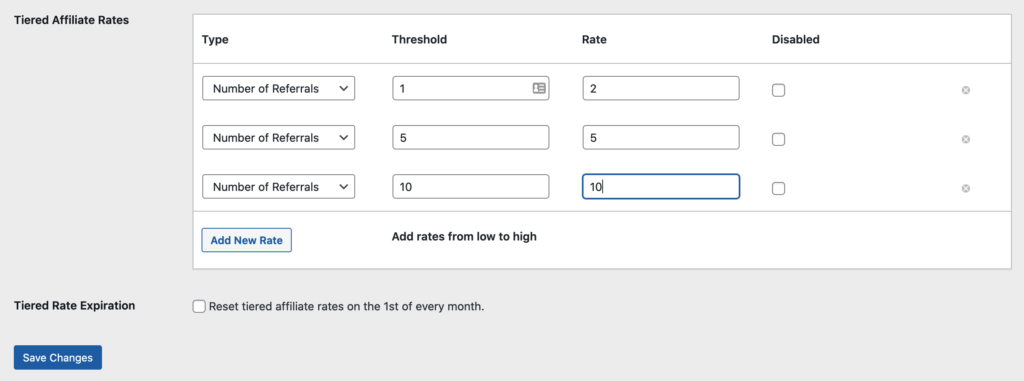Remove the first tiered rate row

point(965,90)
